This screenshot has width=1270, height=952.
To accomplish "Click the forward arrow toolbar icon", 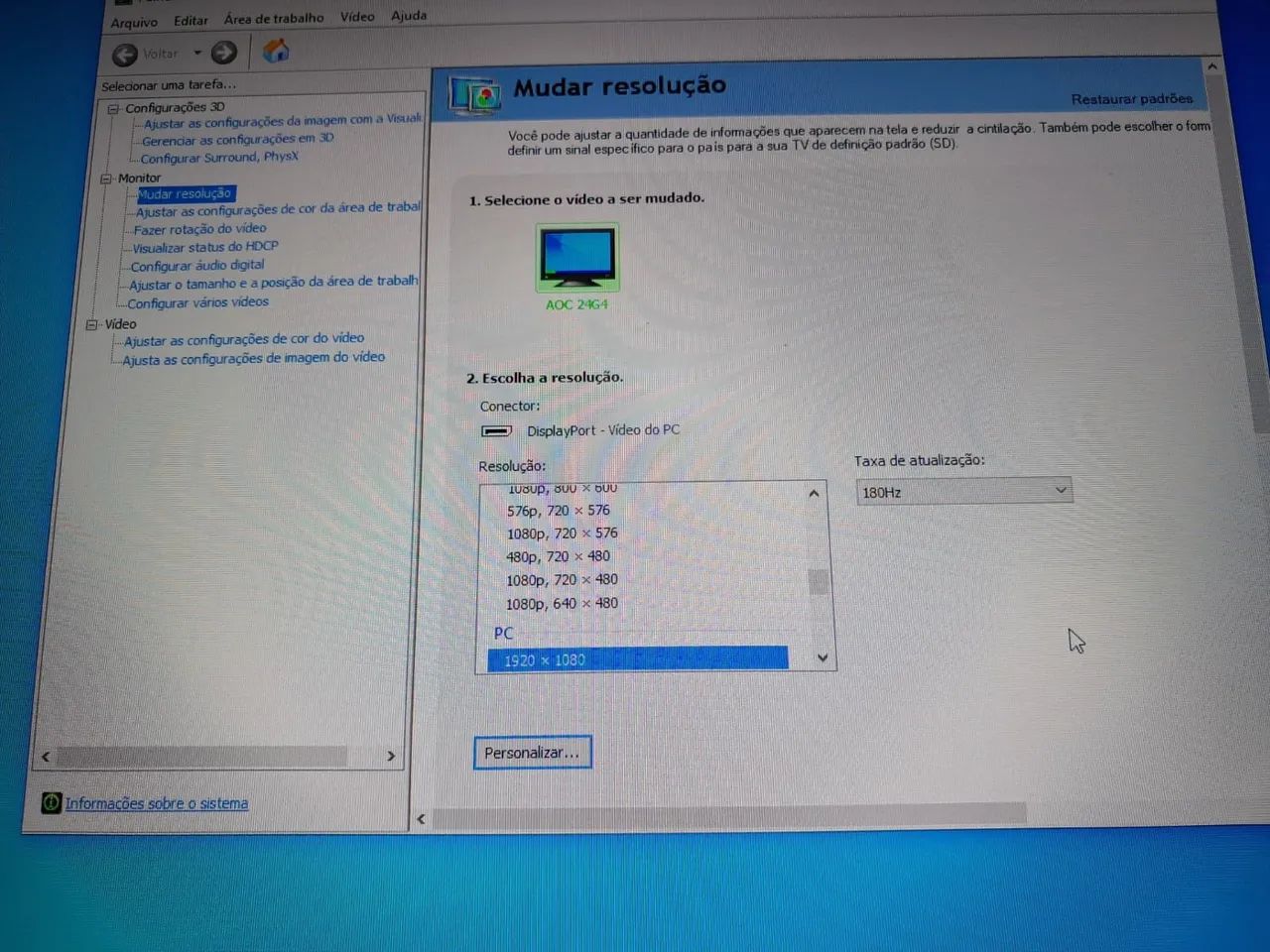I will coord(225,53).
